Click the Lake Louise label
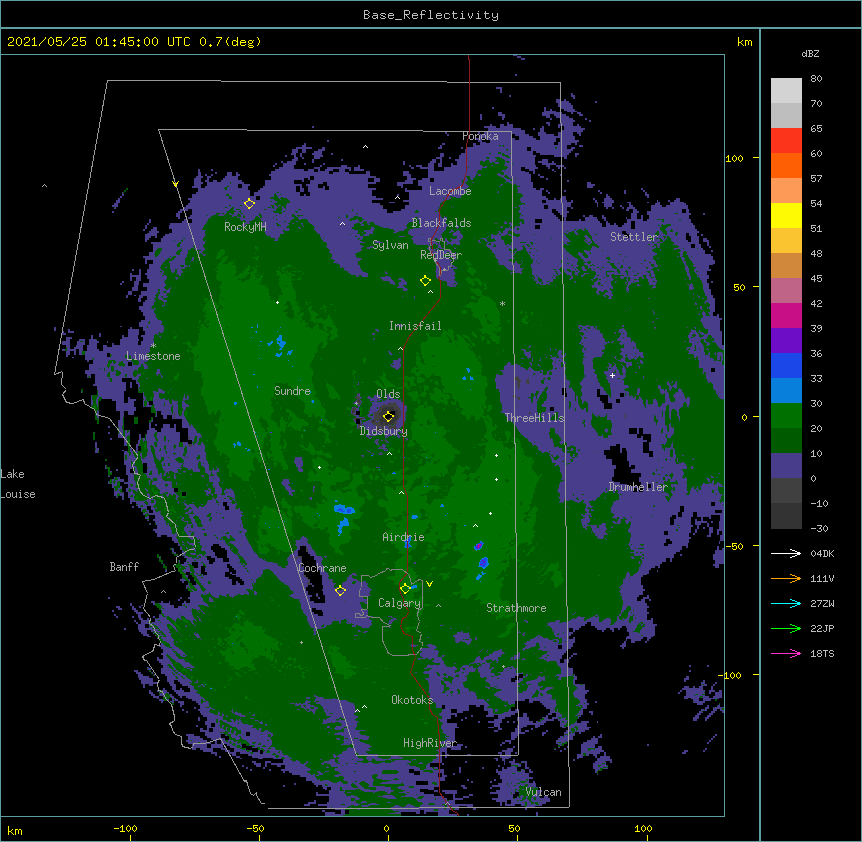Viewport: 862px width, 842px height. click(x=18, y=484)
